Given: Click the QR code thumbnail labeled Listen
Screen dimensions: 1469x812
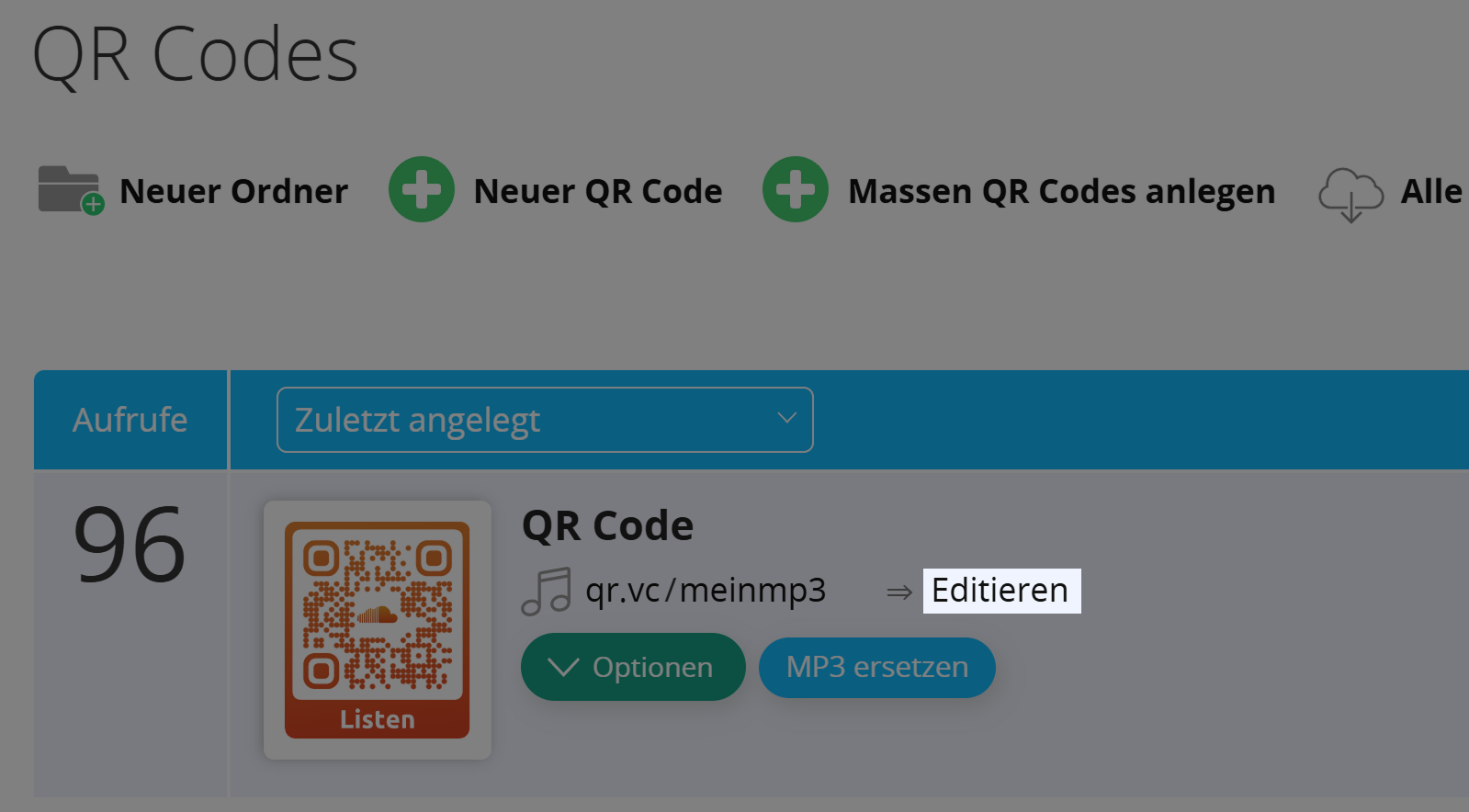Looking at the screenshot, I should (377, 627).
